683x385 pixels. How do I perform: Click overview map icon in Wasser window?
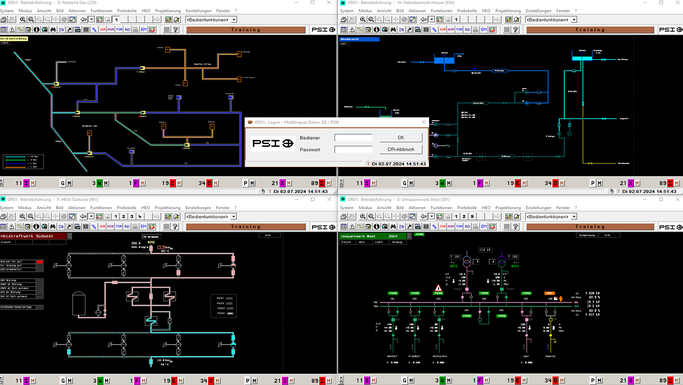click(412, 19)
